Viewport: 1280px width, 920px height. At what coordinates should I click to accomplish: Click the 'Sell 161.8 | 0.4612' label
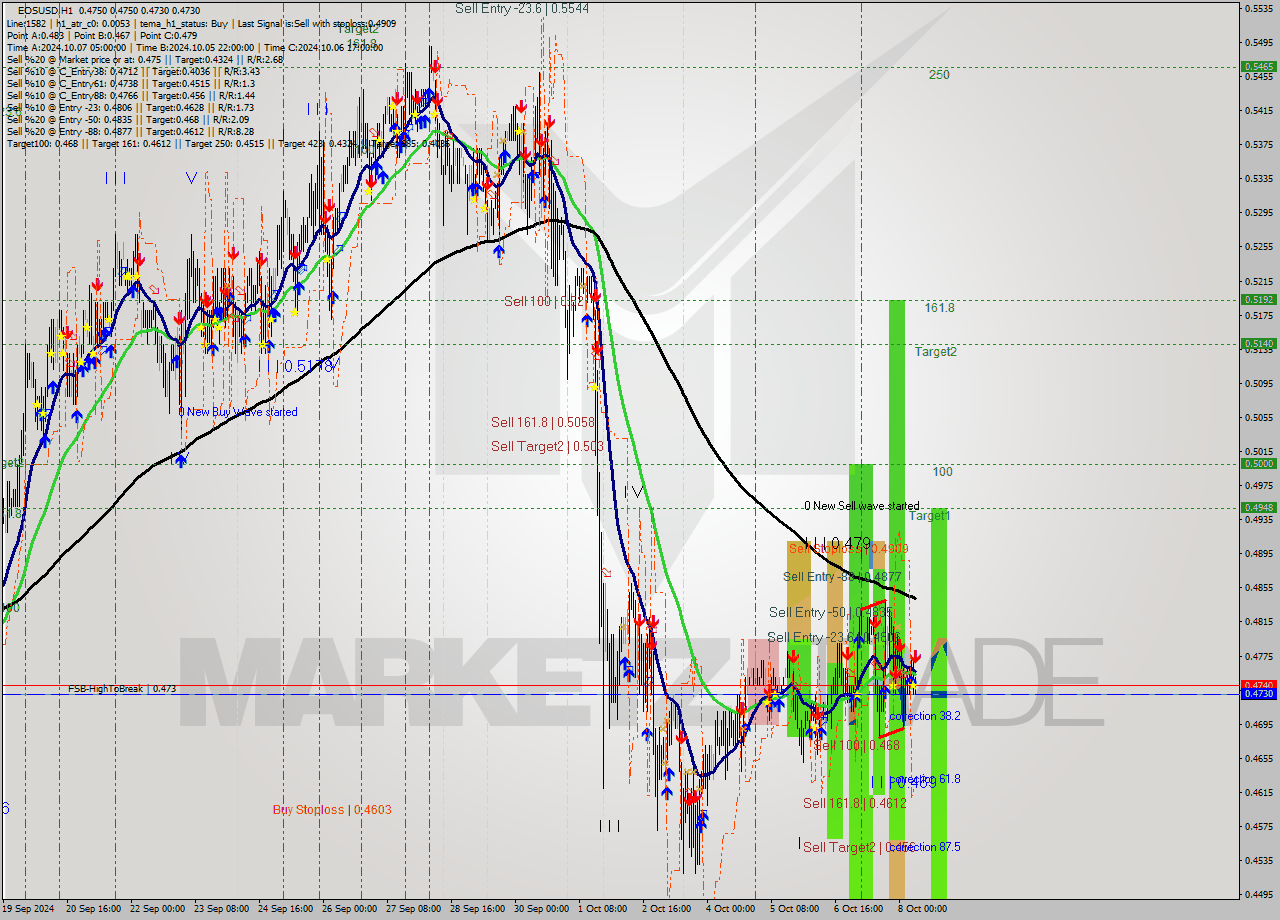[x=855, y=803]
